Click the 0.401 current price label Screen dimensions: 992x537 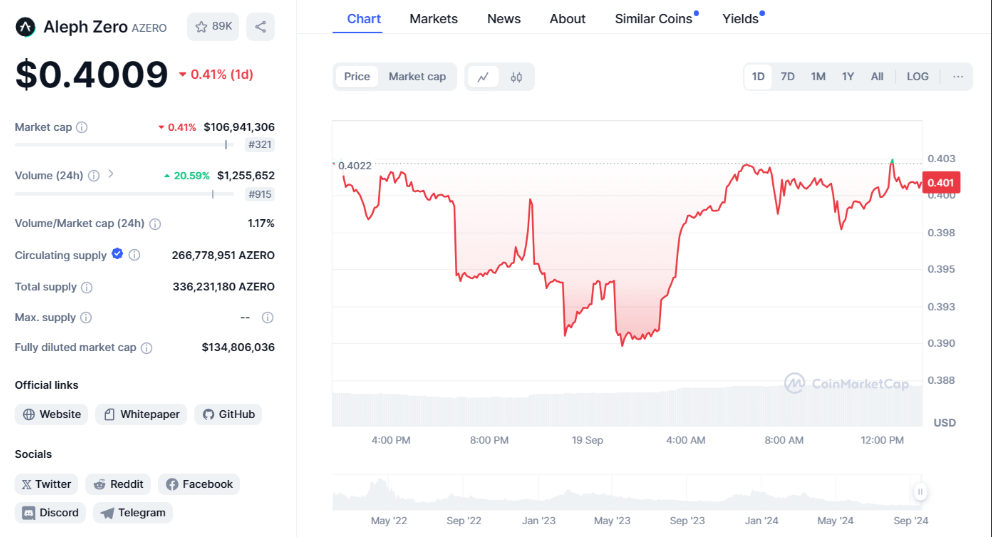click(941, 183)
